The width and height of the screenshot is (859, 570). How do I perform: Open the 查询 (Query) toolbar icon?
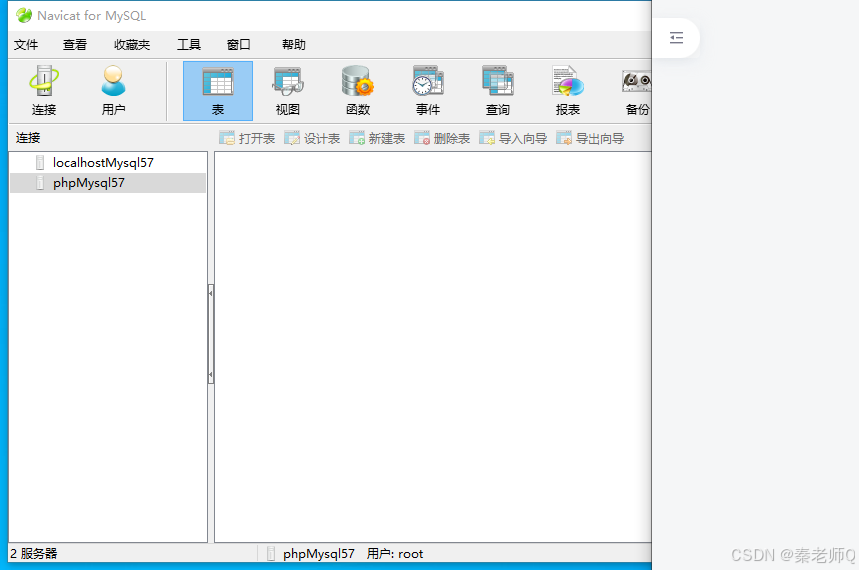click(x=498, y=90)
